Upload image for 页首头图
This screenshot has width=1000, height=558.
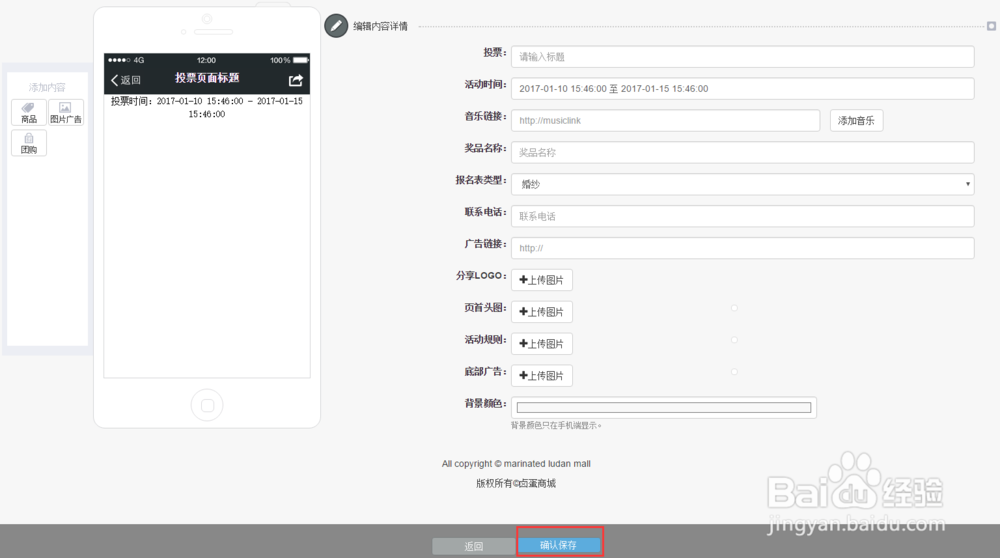541,312
